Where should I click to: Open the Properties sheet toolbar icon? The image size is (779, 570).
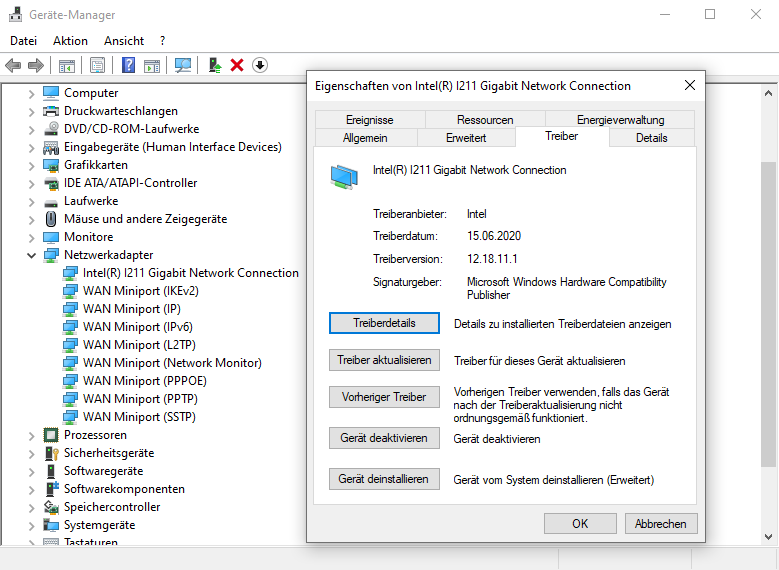(97, 65)
